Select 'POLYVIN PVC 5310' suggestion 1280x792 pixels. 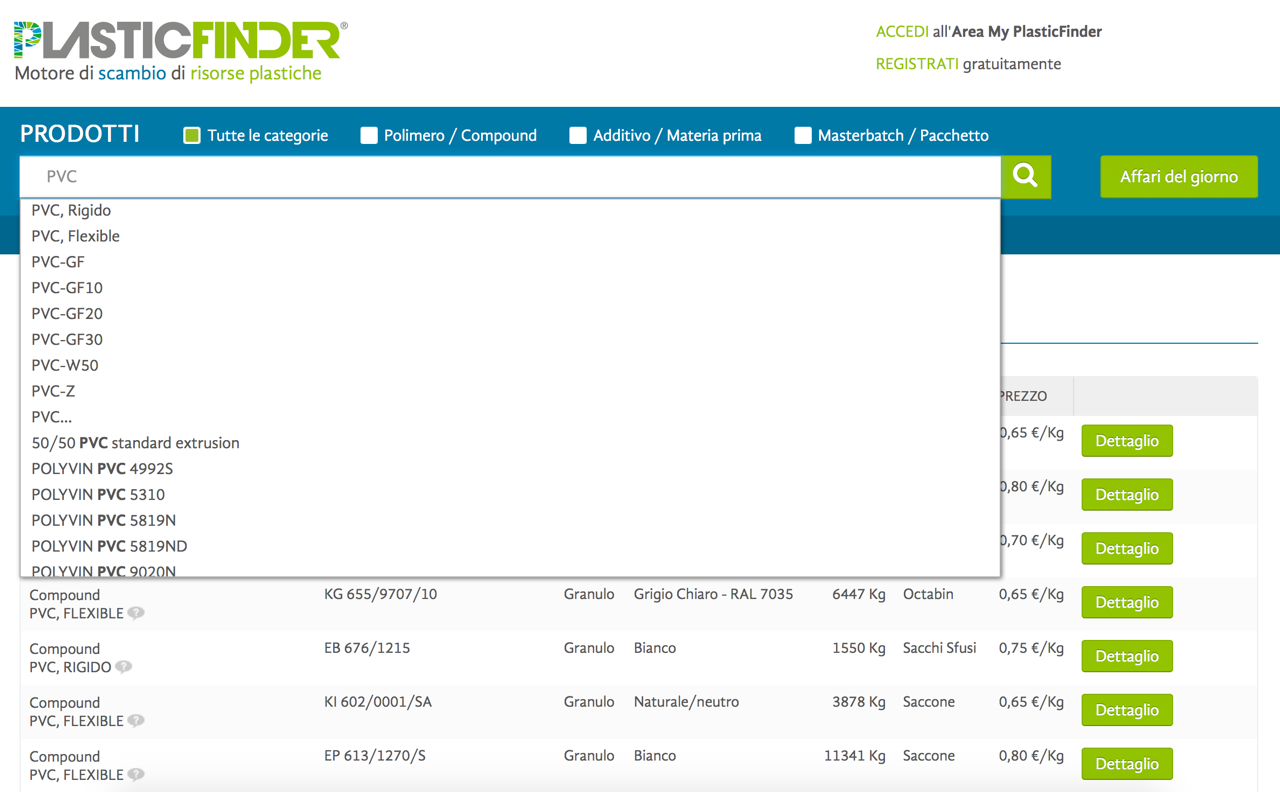click(510, 495)
